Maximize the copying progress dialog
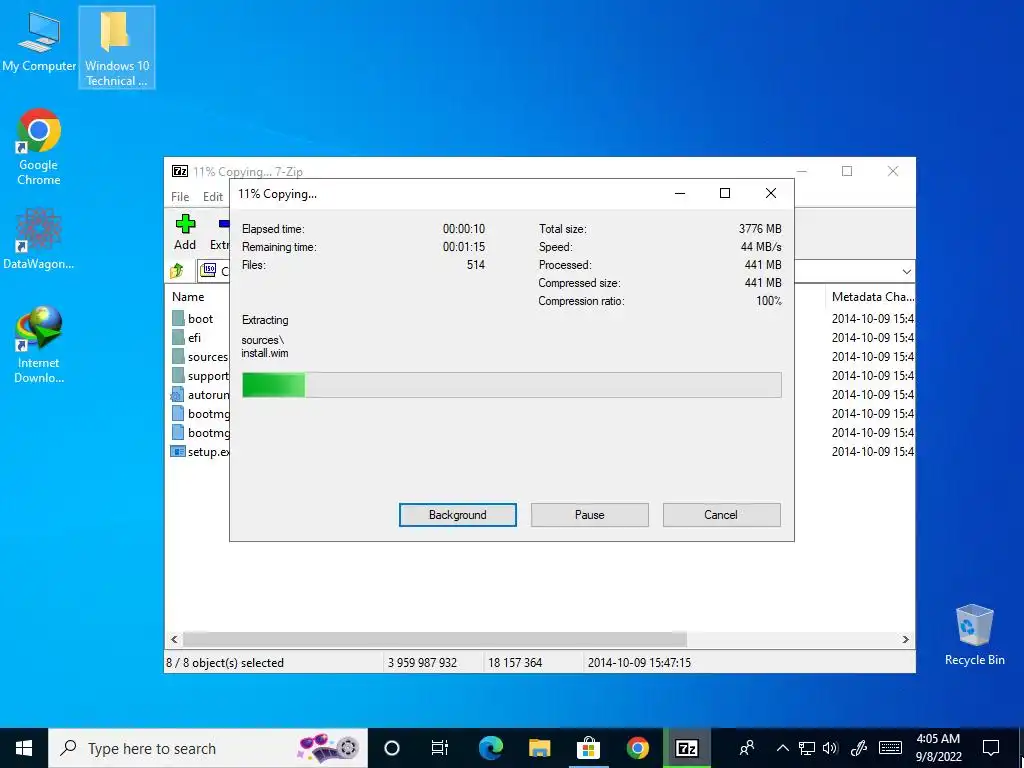Viewport: 1024px width, 768px height. click(x=725, y=193)
